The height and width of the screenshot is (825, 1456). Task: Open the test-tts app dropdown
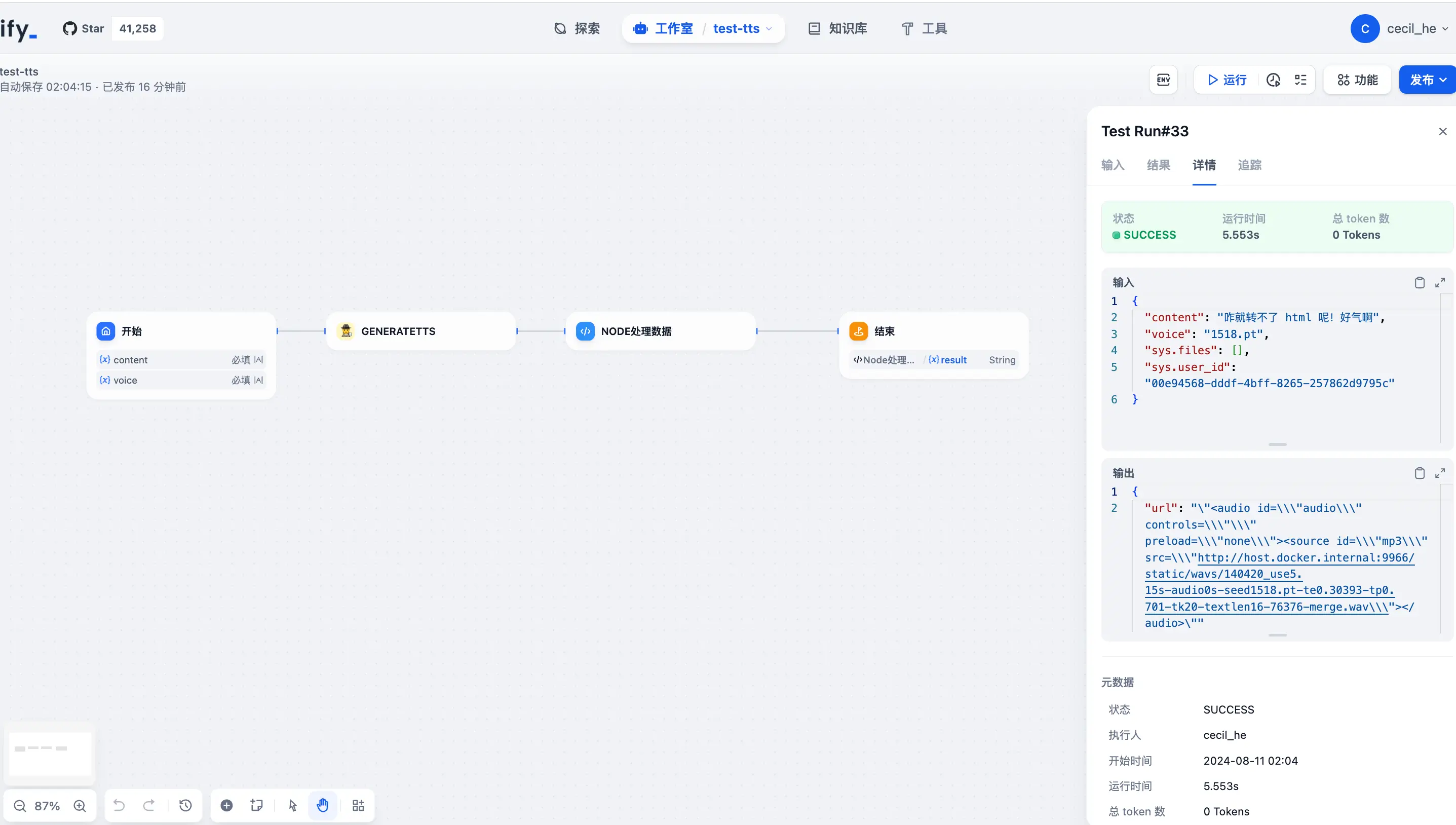coord(742,29)
